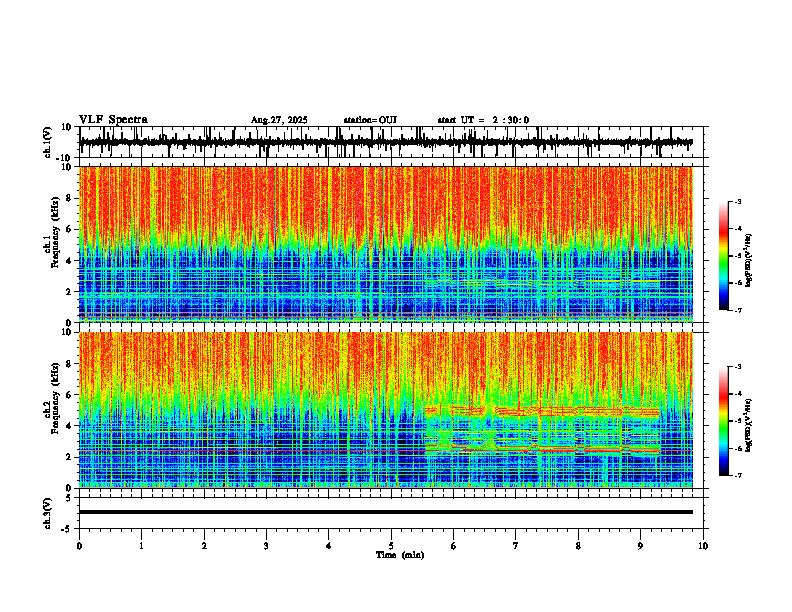Click time axis tick label "3"

(266, 546)
